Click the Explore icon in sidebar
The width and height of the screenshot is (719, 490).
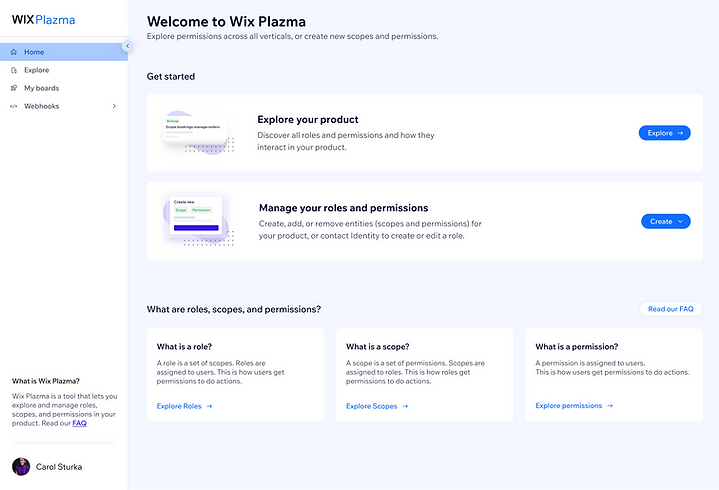[14, 70]
